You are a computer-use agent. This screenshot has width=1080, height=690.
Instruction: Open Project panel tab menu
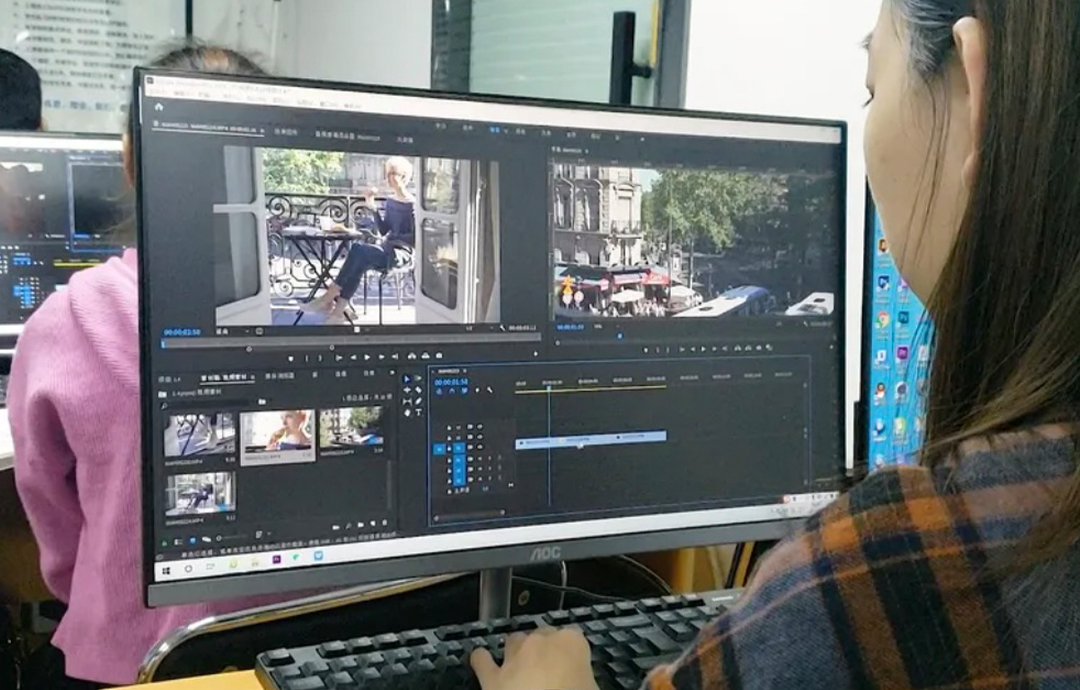point(253,378)
